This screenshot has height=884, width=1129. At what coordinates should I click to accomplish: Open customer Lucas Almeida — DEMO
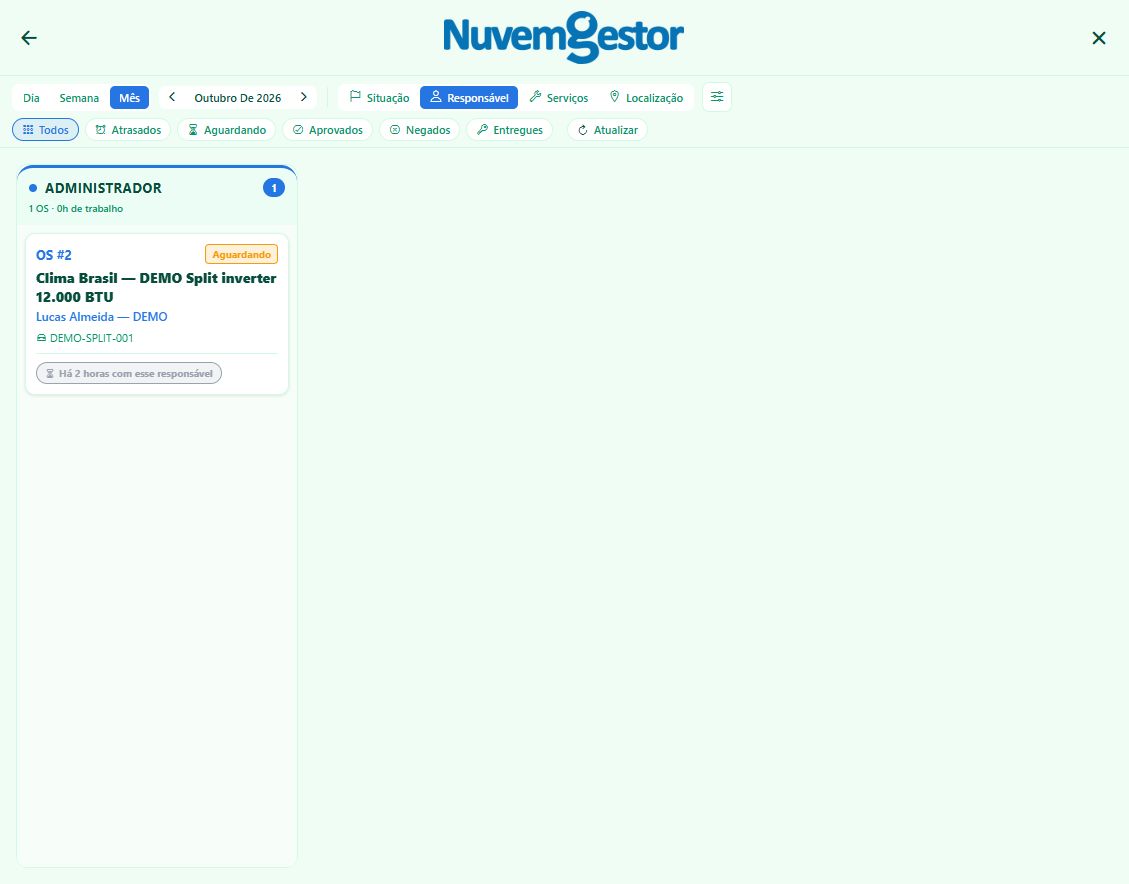coord(102,317)
